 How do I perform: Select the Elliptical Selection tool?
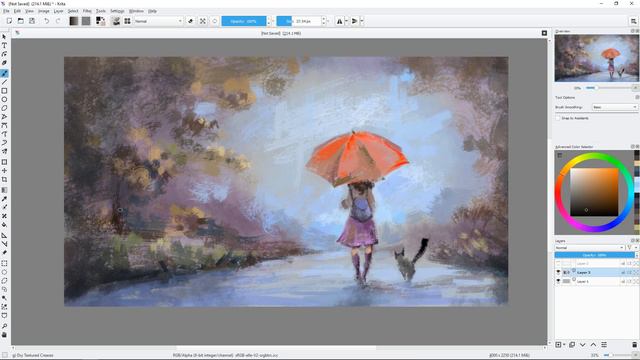click(4, 272)
